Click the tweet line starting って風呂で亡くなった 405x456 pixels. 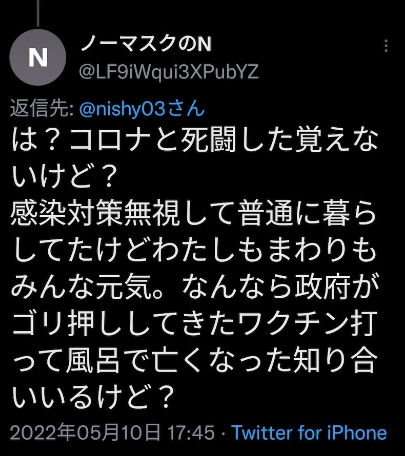click(x=194, y=361)
